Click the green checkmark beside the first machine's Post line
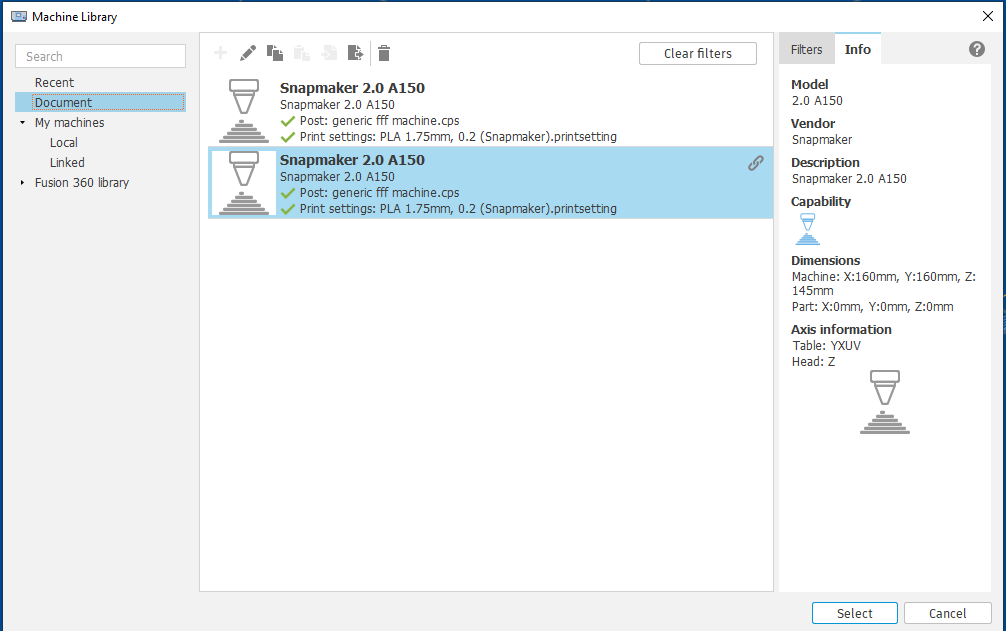The width and height of the screenshot is (1006, 631). tap(288, 121)
